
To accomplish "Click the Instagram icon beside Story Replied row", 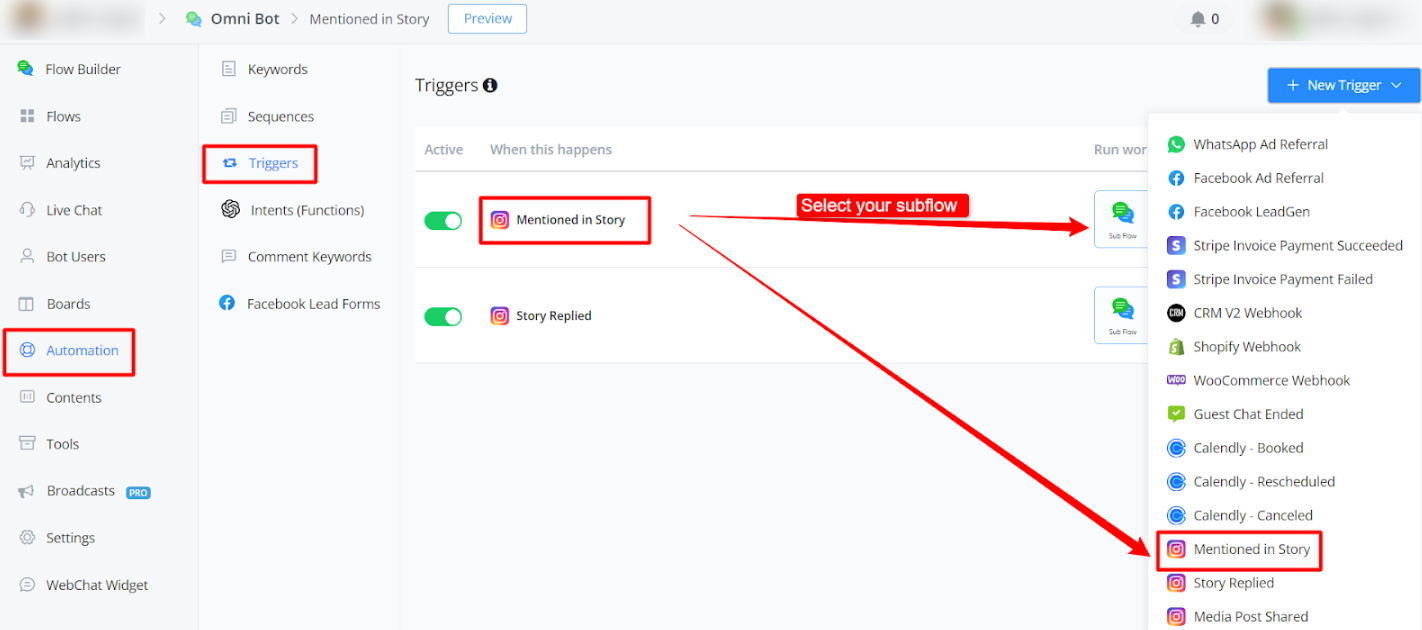I will pyautogui.click(x=499, y=316).
